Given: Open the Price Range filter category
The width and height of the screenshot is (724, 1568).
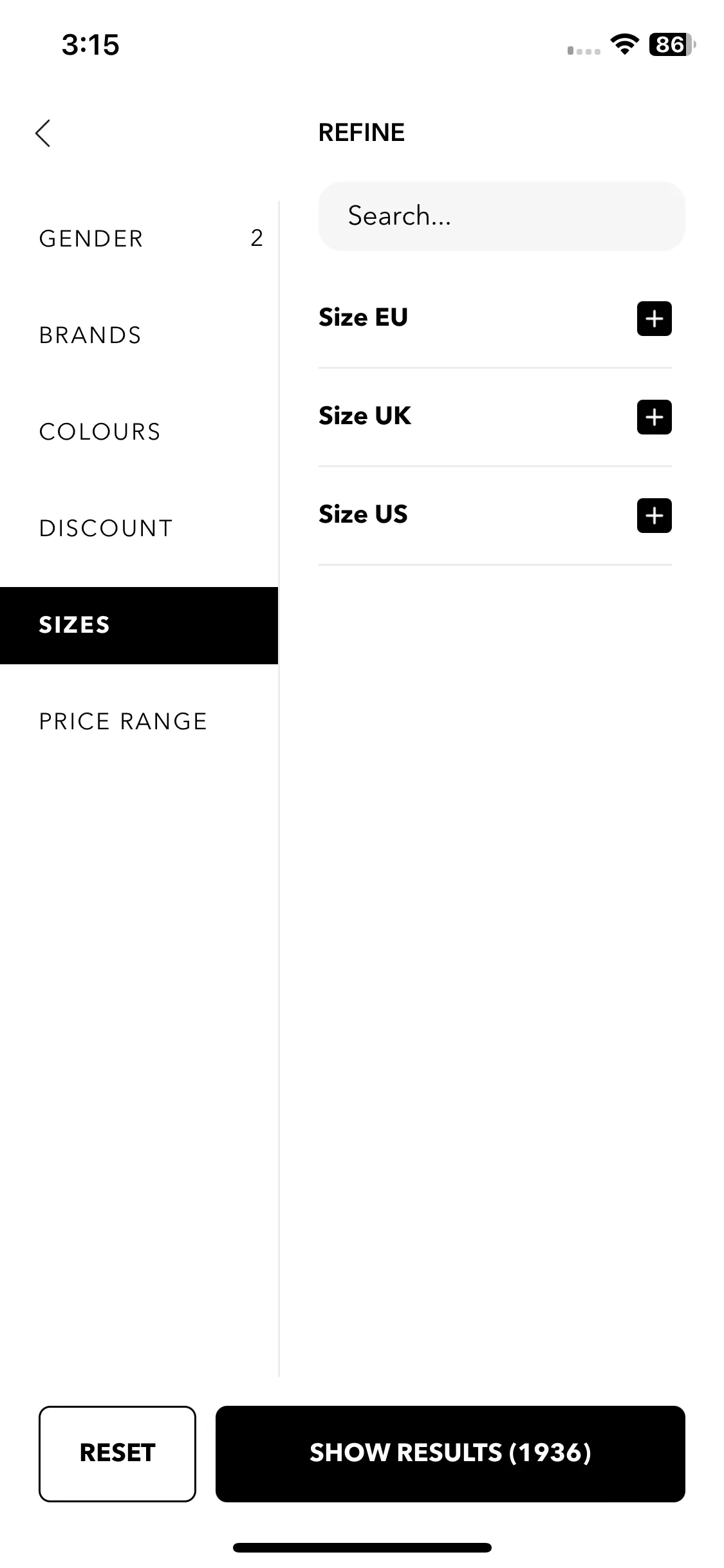Looking at the screenshot, I should (x=139, y=722).
